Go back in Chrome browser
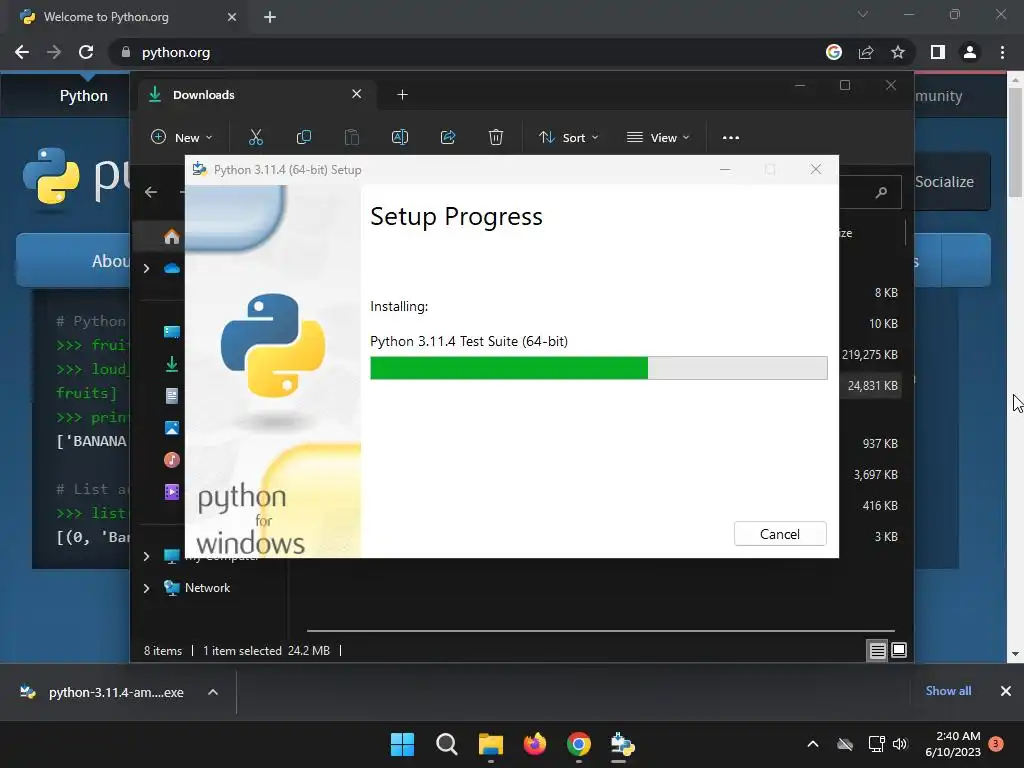This screenshot has width=1024, height=768. pyautogui.click(x=22, y=52)
